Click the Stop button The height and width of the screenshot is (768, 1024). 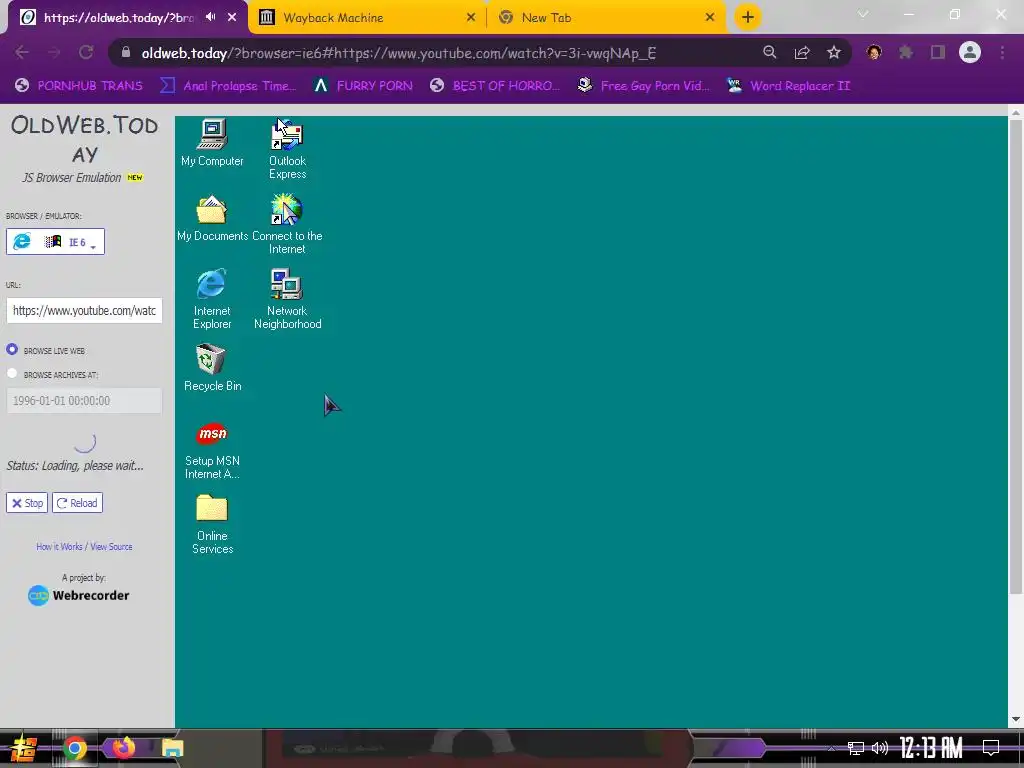(x=27, y=503)
